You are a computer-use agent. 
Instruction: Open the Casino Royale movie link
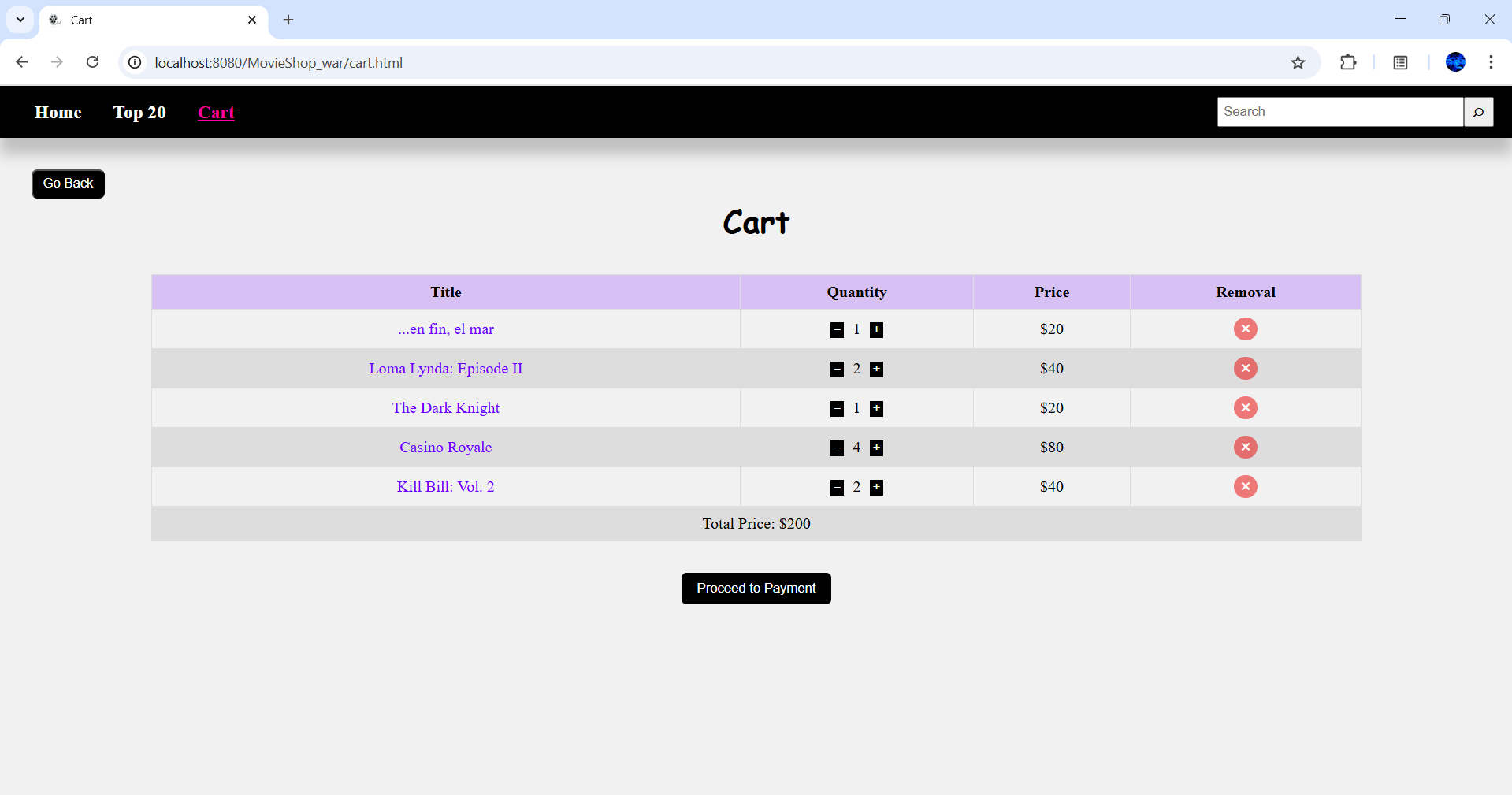pyautogui.click(x=446, y=448)
